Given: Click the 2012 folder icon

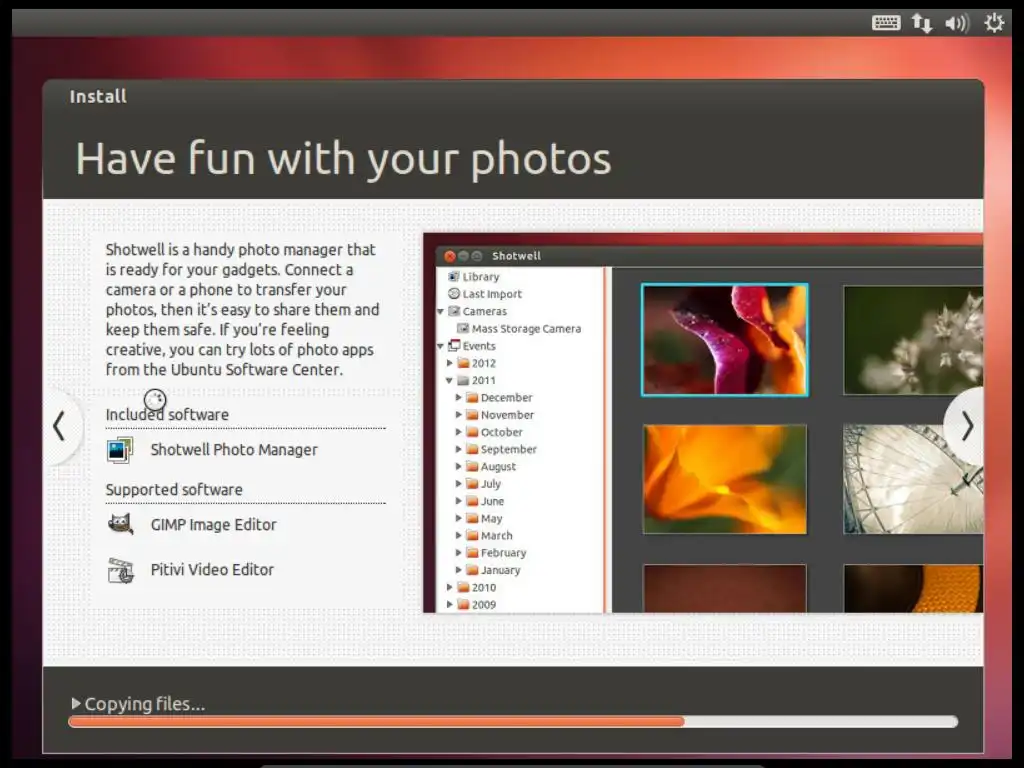Looking at the screenshot, I should click(x=463, y=363).
